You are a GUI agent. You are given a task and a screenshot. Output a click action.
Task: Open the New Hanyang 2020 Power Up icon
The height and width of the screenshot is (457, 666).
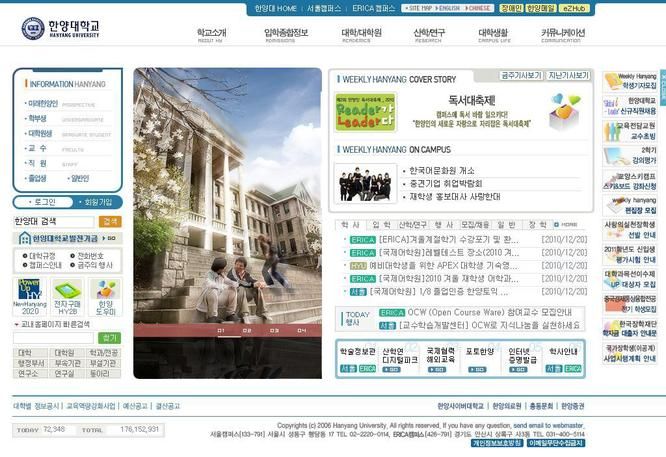point(30,296)
